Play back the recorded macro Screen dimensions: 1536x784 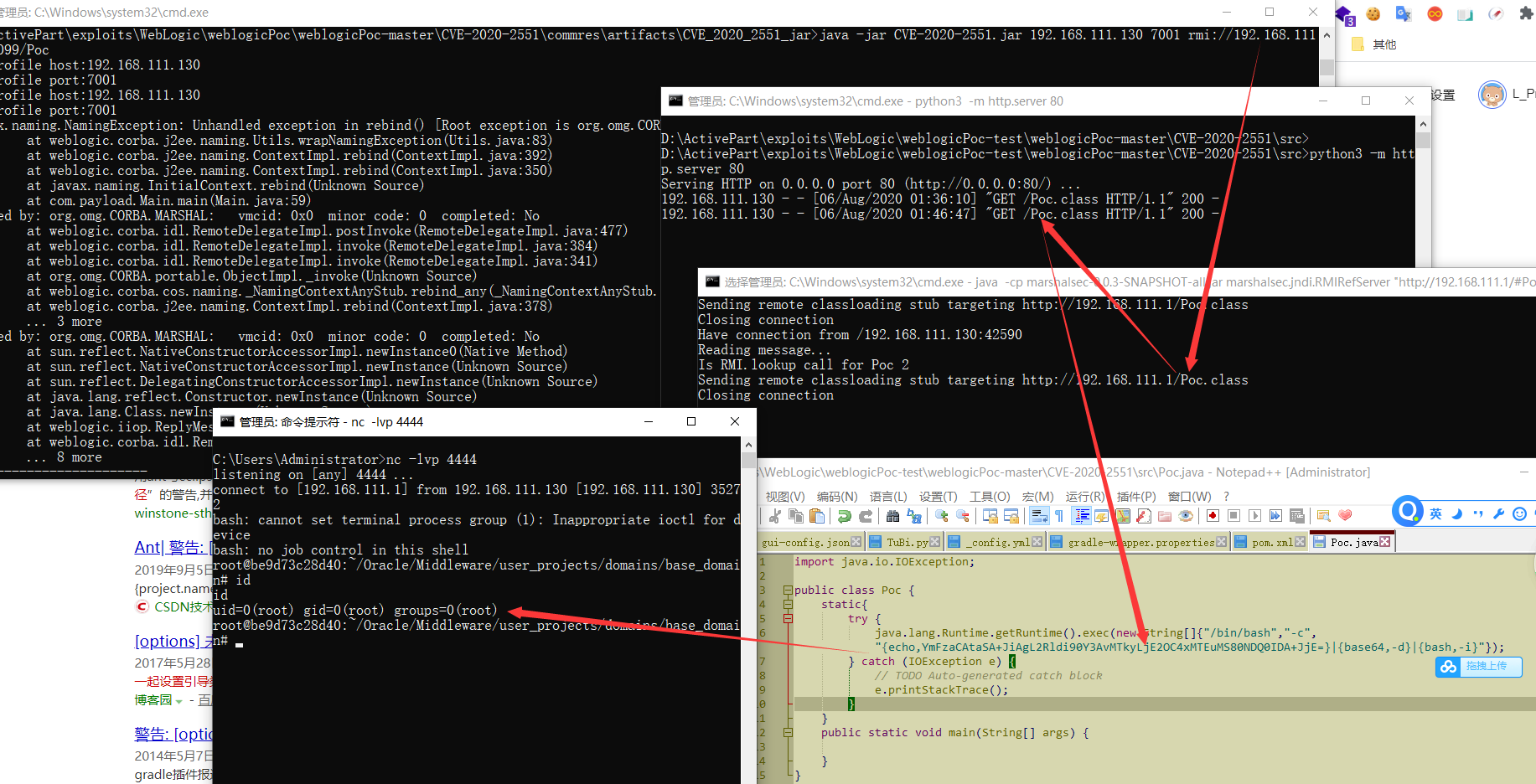tap(1254, 516)
